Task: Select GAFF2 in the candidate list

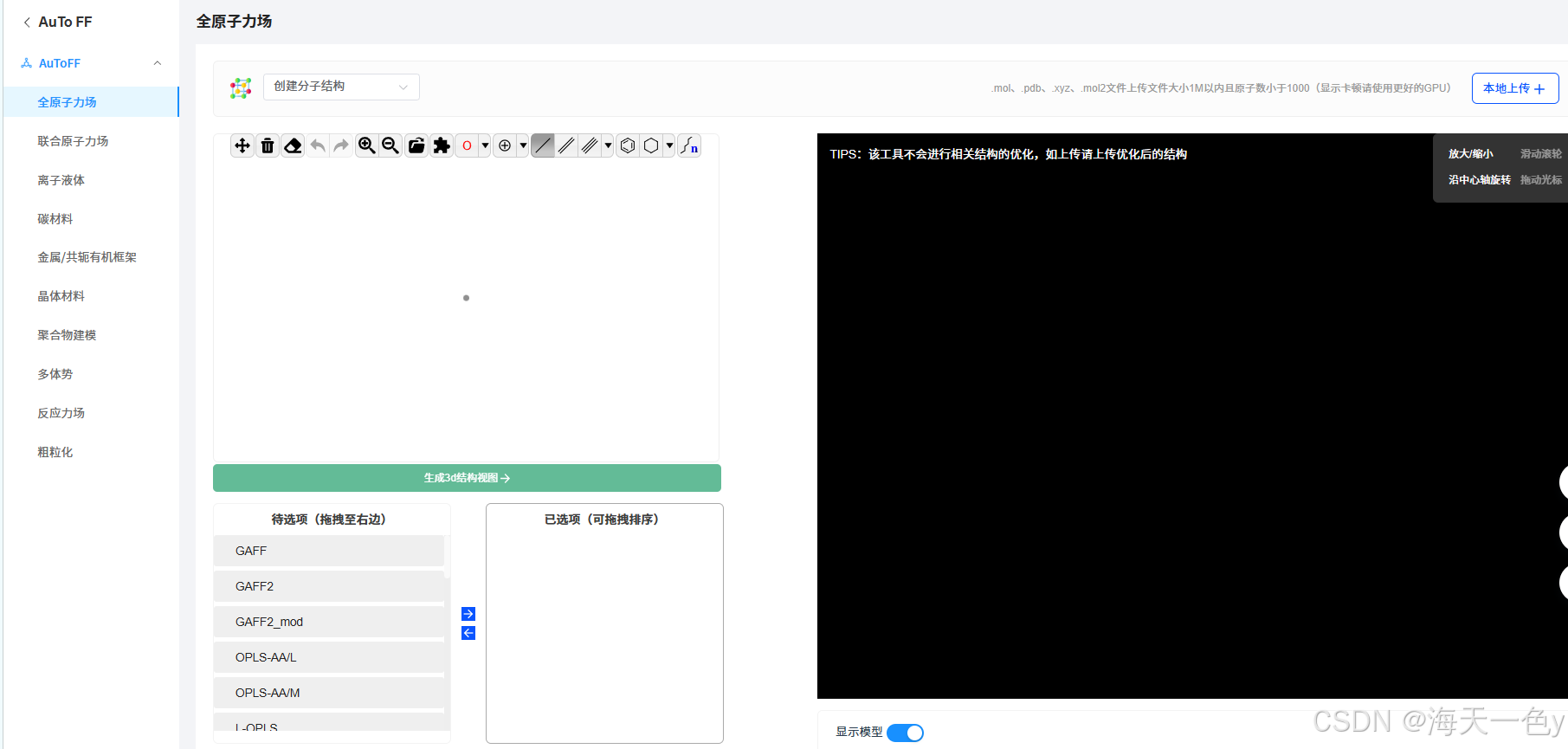Action: [329, 586]
